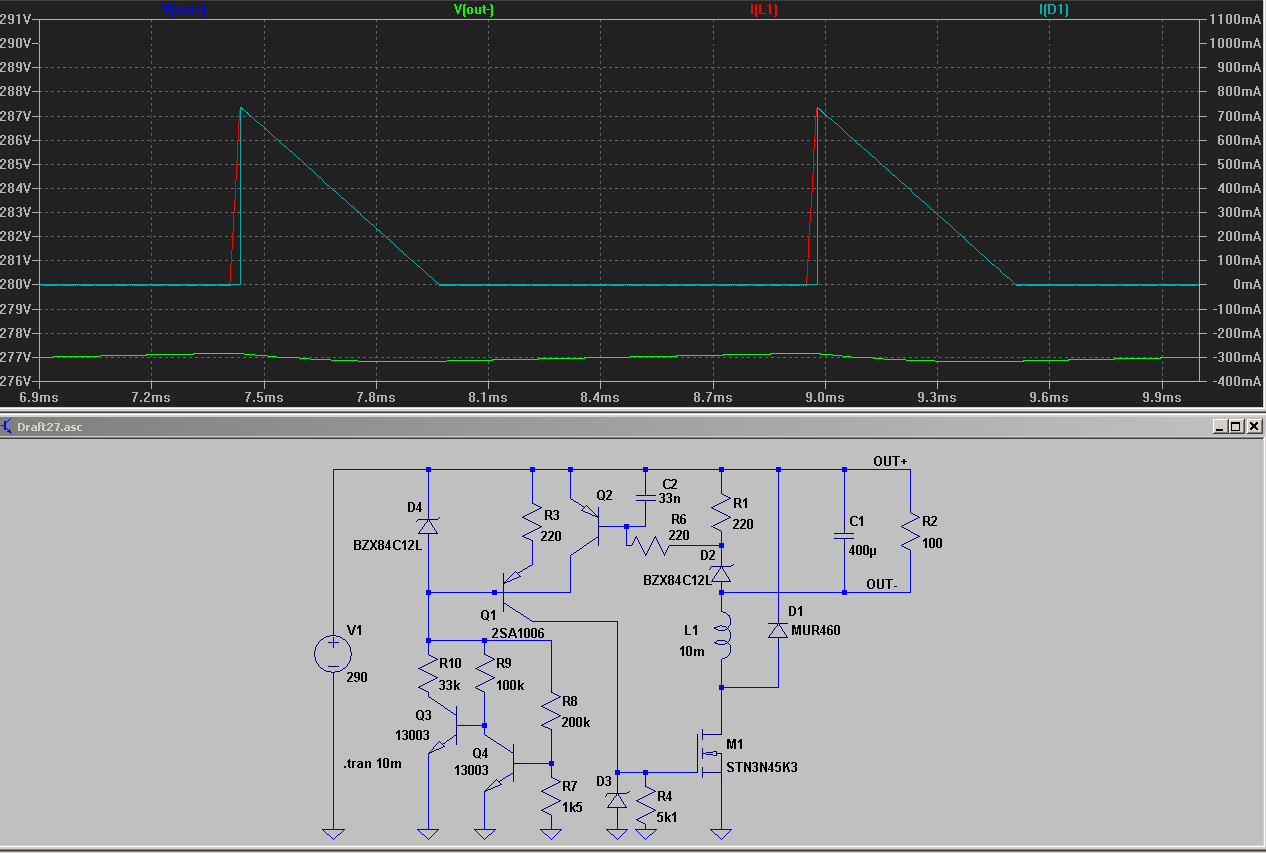Click the OUT- net label
Viewport: 1266px width, 853px height.
882,583
